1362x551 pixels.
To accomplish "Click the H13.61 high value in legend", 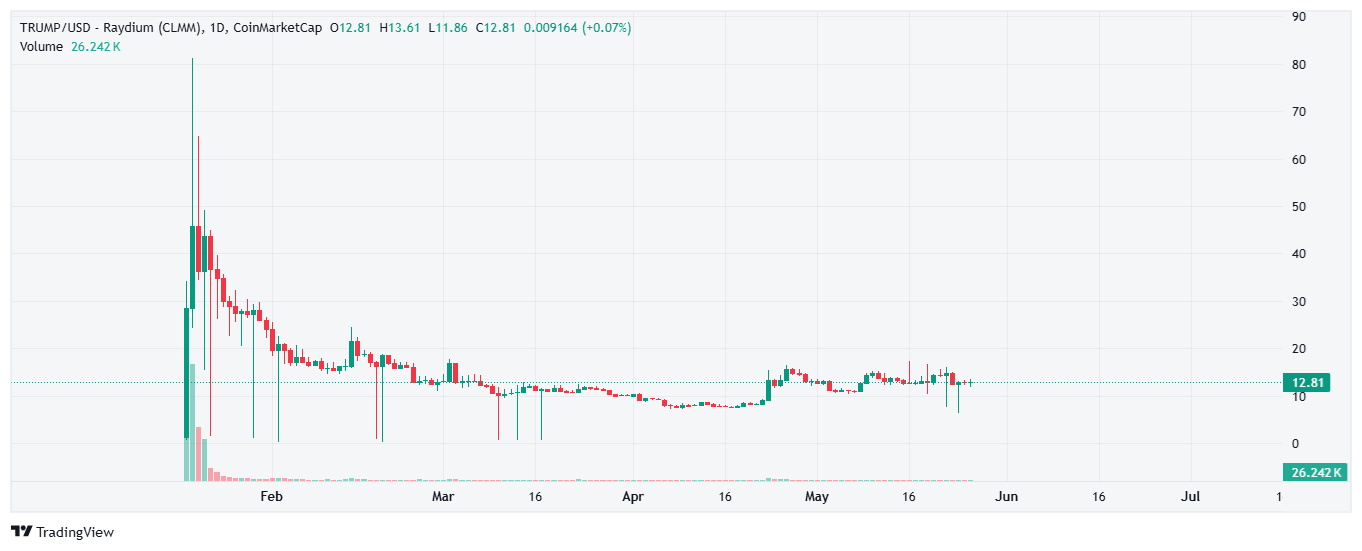I will pyautogui.click(x=400, y=28).
